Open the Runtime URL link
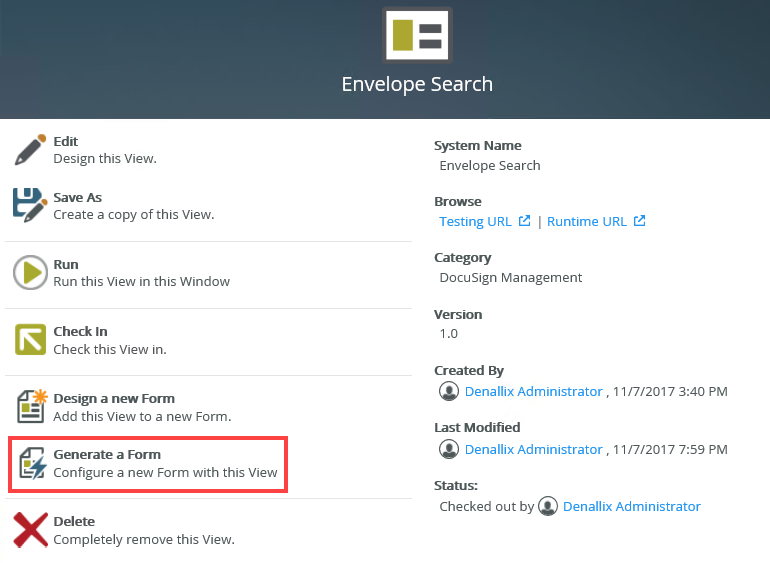Screen dimensions: 770x563 point(587,221)
